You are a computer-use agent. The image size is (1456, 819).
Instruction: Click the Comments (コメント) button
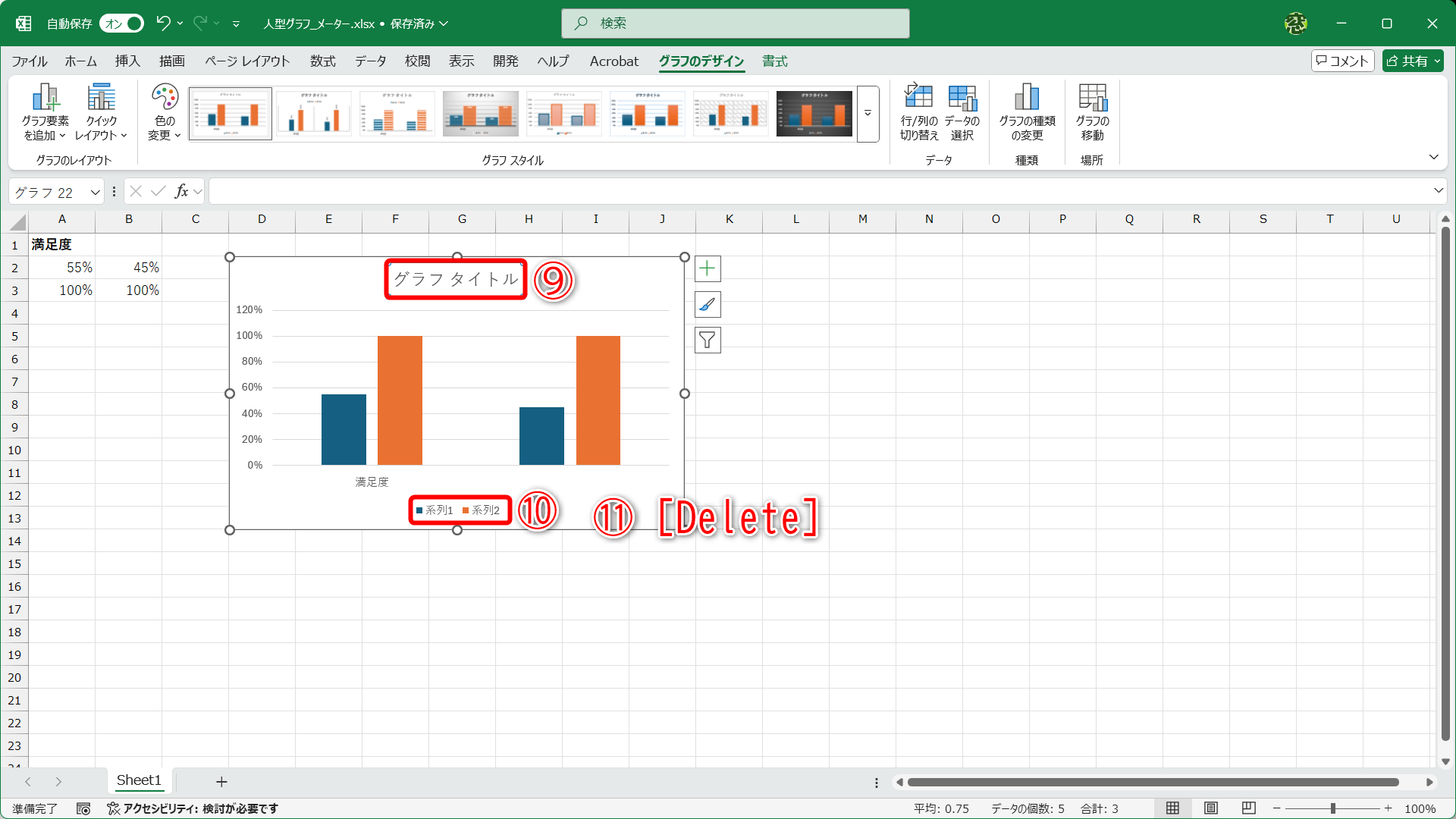tap(1342, 61)
